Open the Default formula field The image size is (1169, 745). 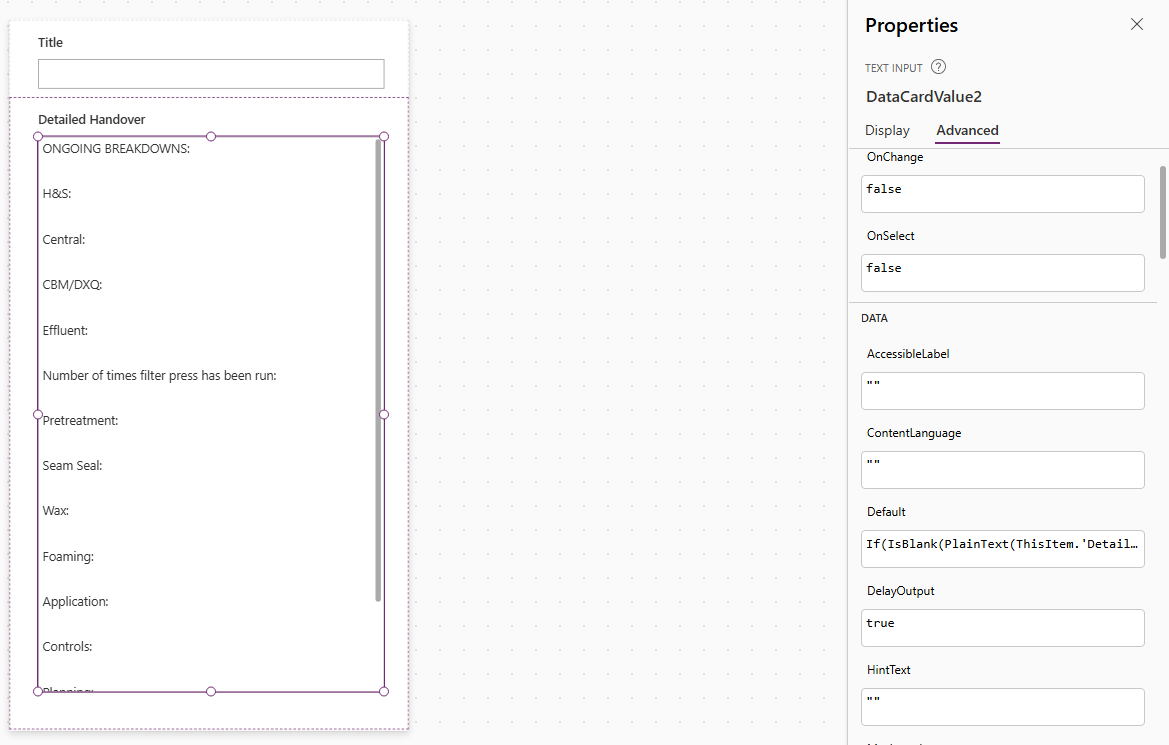click(x=1002, y=549)
